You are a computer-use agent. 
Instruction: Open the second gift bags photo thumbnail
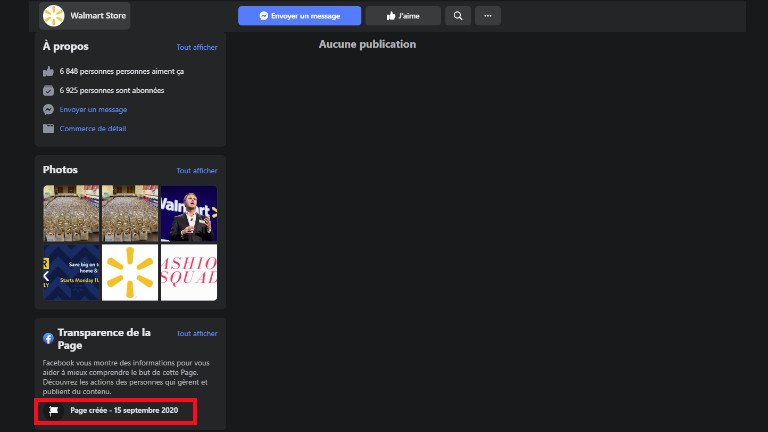(x=130, y=213)
